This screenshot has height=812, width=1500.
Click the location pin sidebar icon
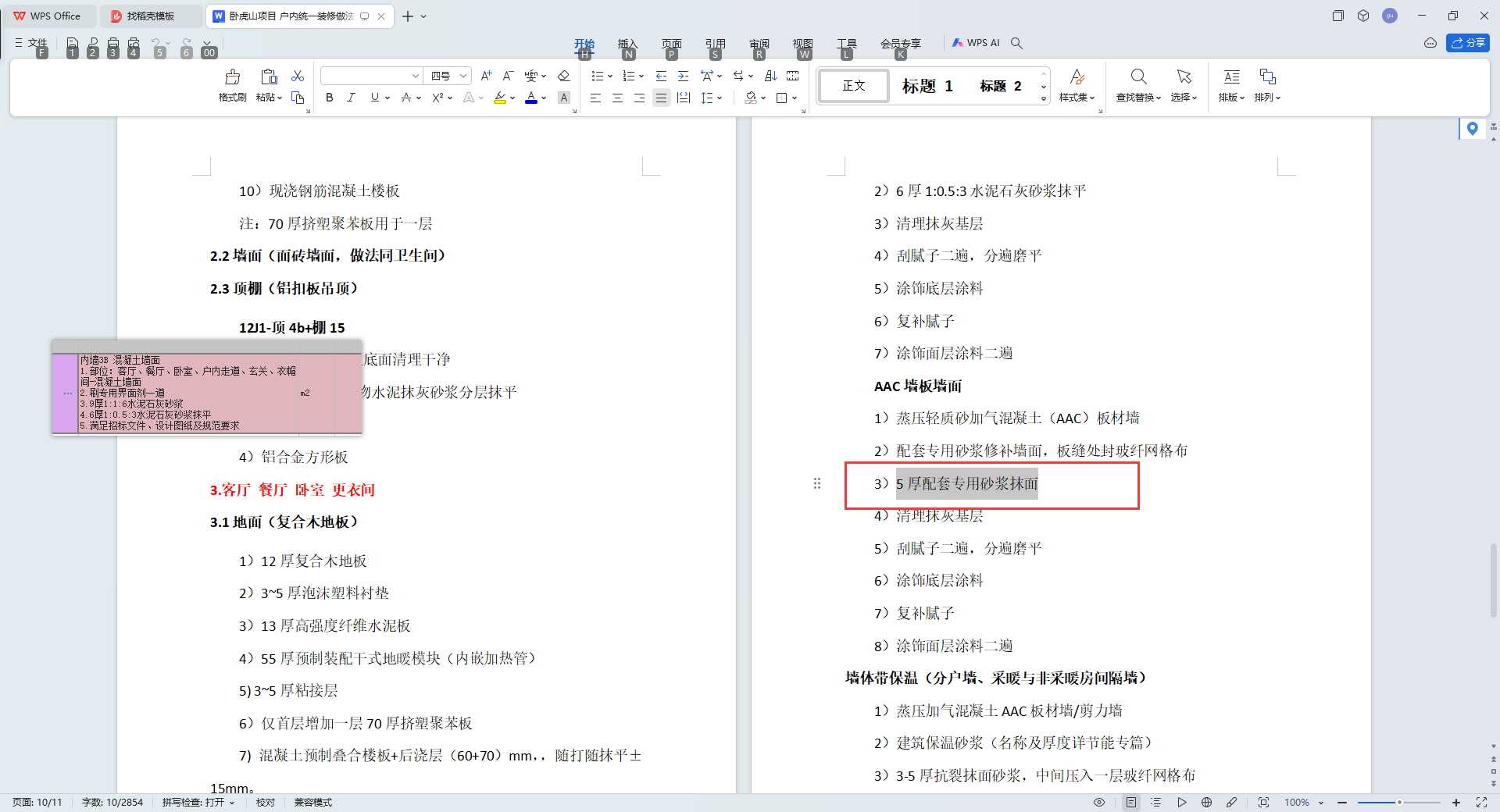1472,129
